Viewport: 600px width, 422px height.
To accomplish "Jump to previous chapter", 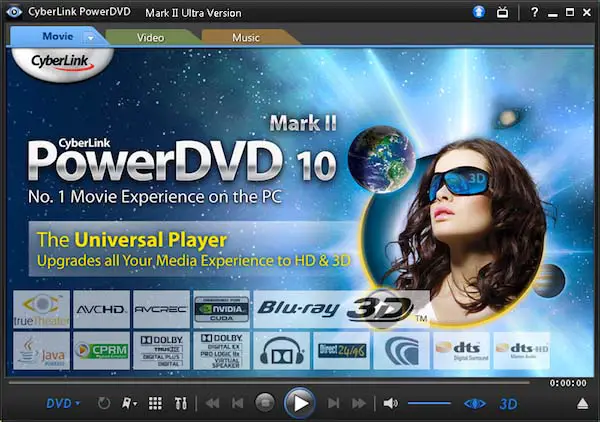I will [238, 403].
